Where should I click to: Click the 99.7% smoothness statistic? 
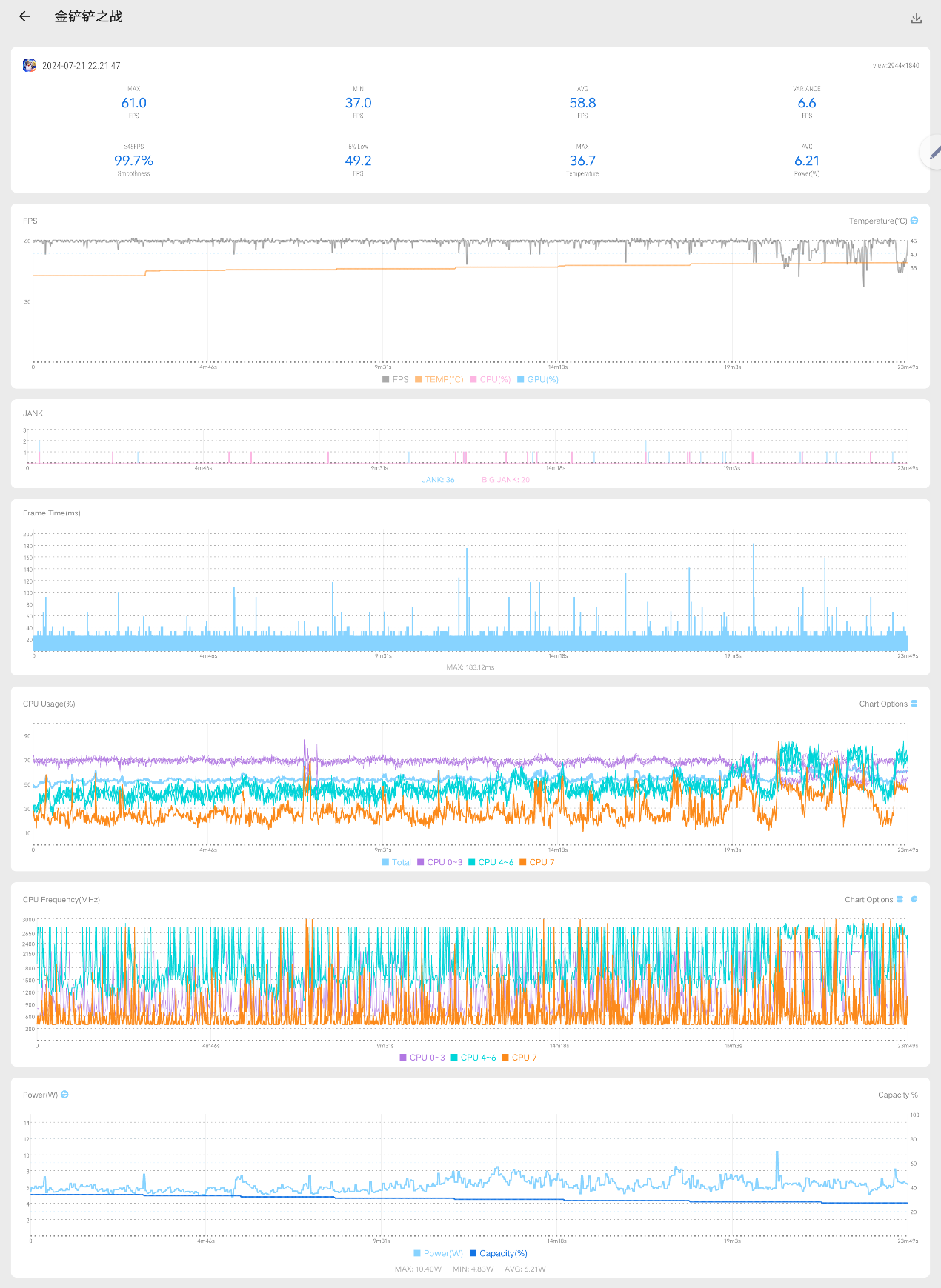[133, 161]
